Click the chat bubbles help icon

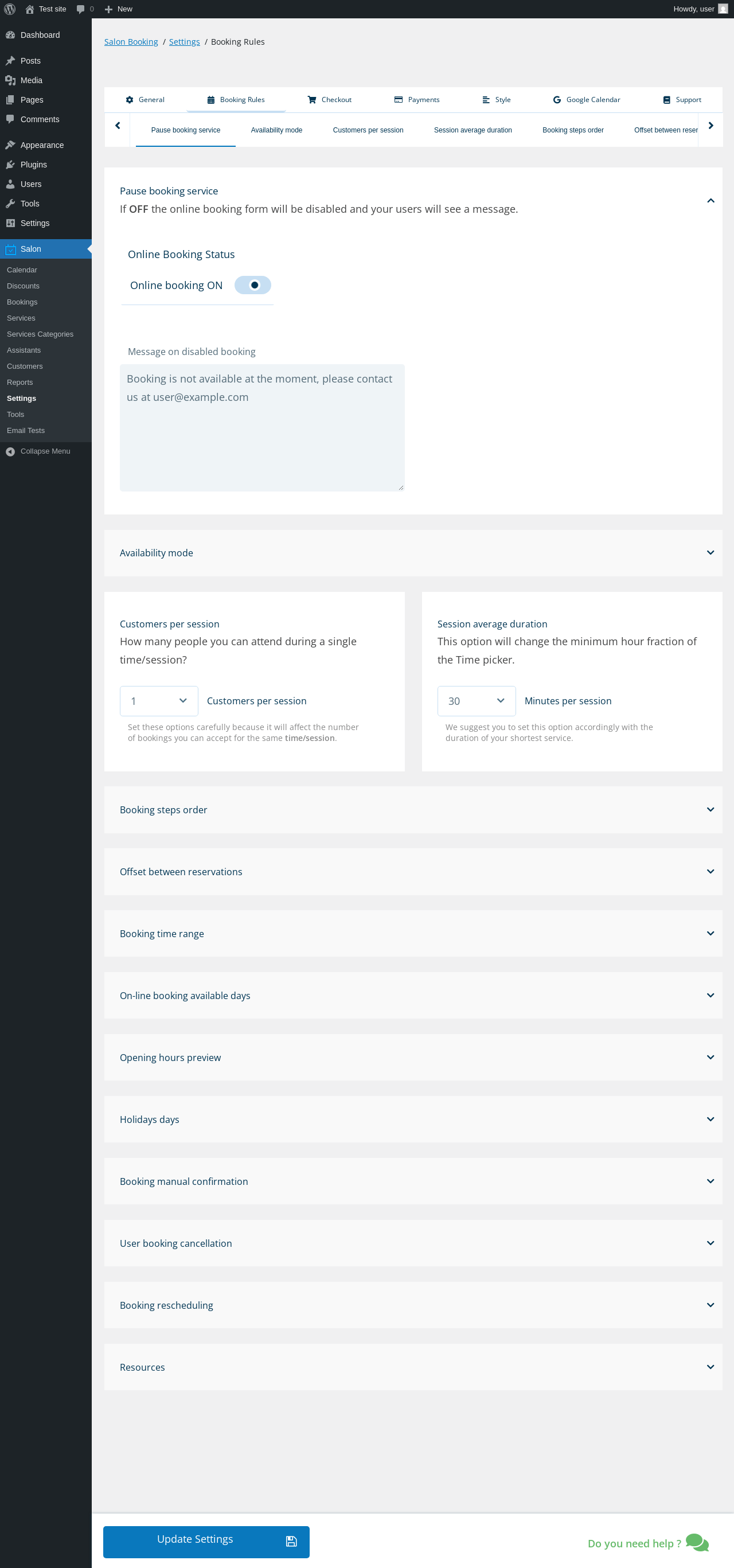[x=697, y=1542]
